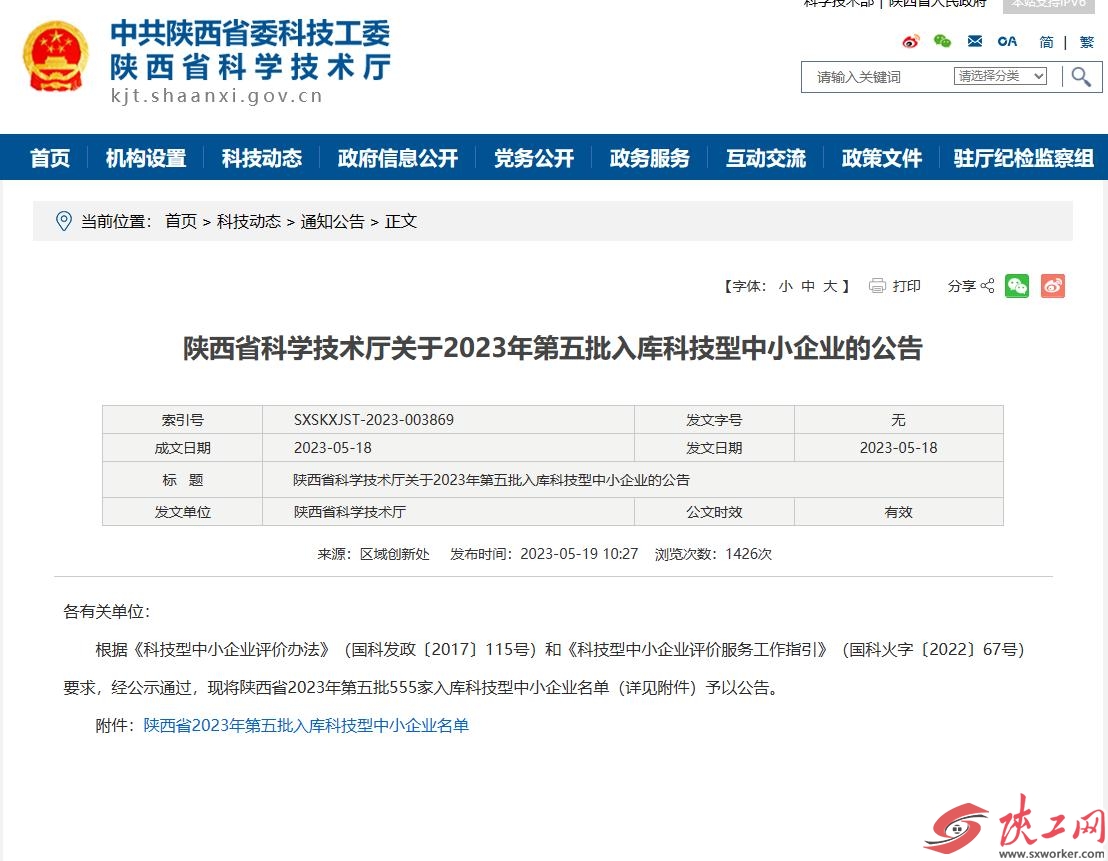Click the 打印 print text

pyautogui.click(x=907, y=286)
